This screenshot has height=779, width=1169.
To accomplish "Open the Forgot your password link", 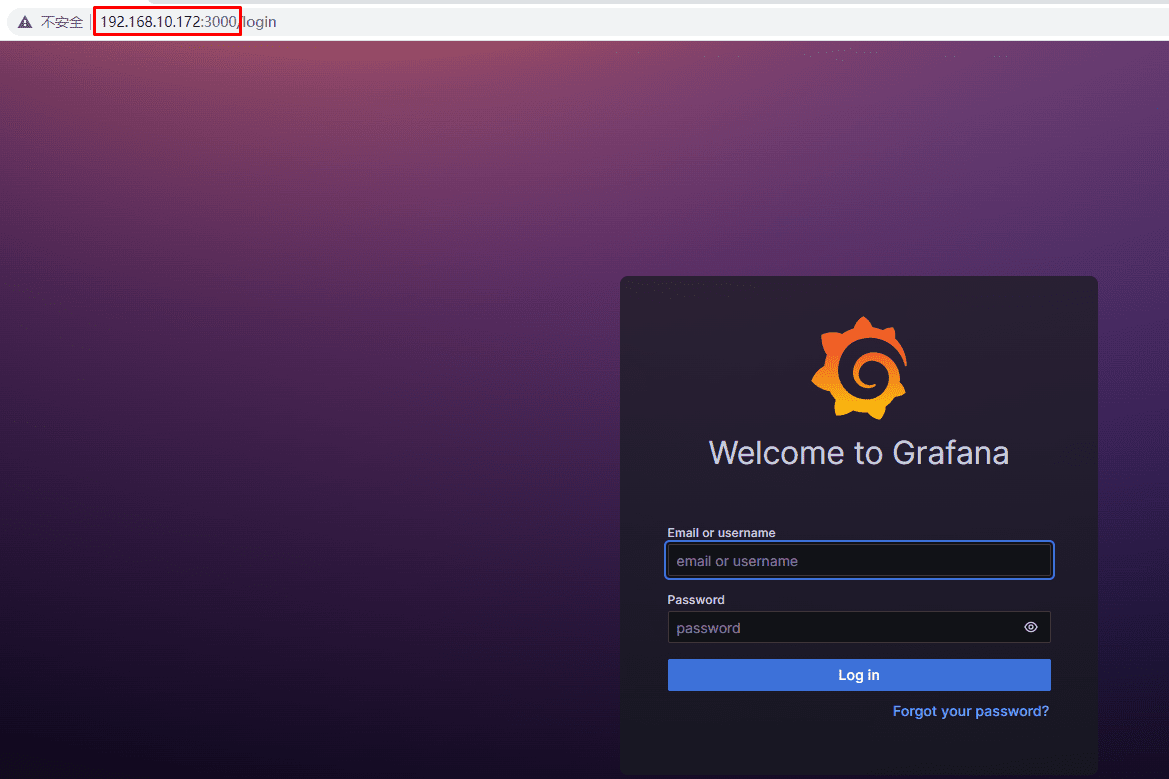I will [x=971, y=711].
